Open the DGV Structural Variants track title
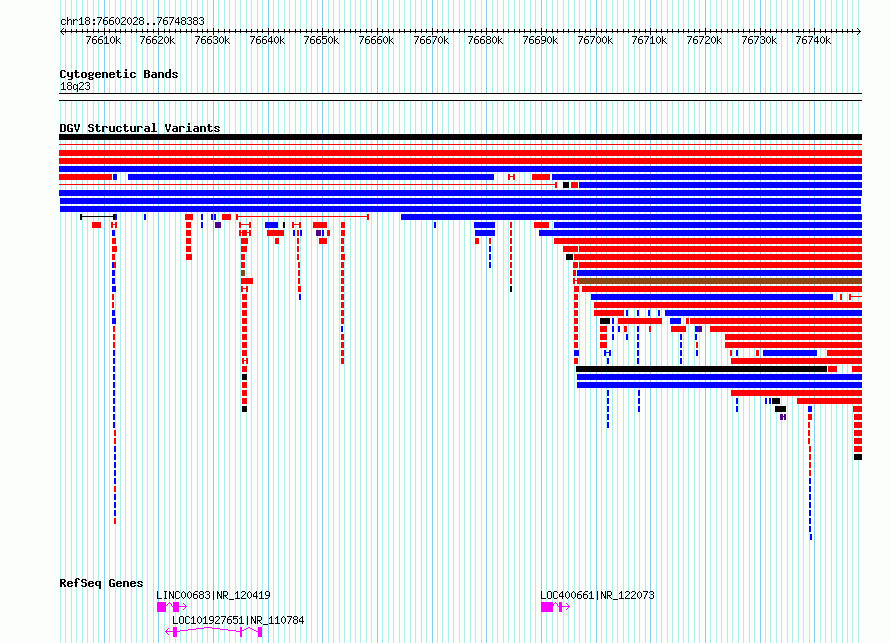Screen dimensions: 890x643 [x=140, y=128]
